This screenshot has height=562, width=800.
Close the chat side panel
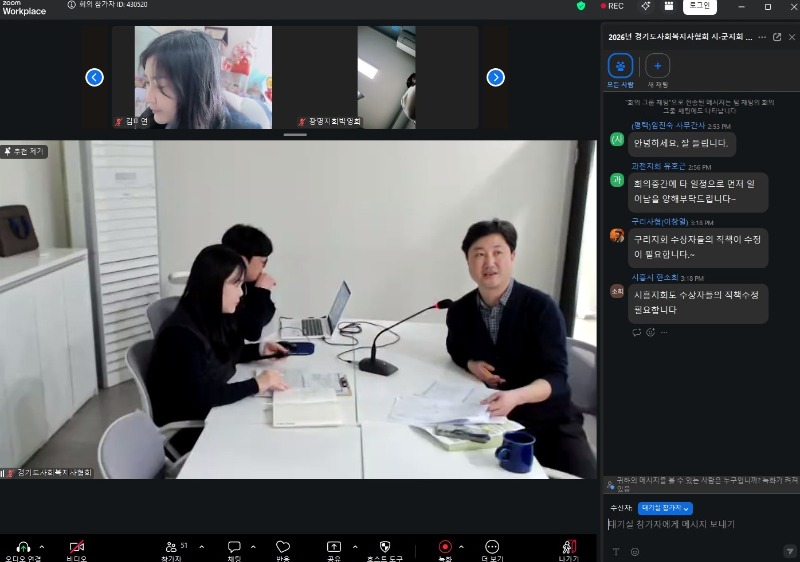[x=792, y=37]
